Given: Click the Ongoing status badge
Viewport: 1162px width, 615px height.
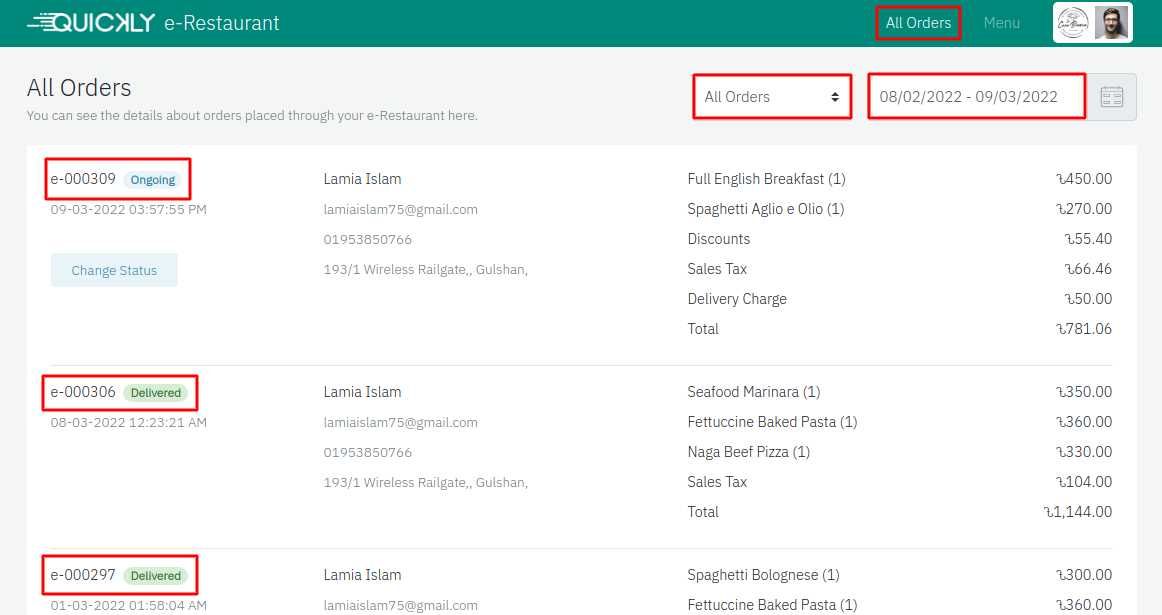Looking at the screenshot, I should [153, 180].
